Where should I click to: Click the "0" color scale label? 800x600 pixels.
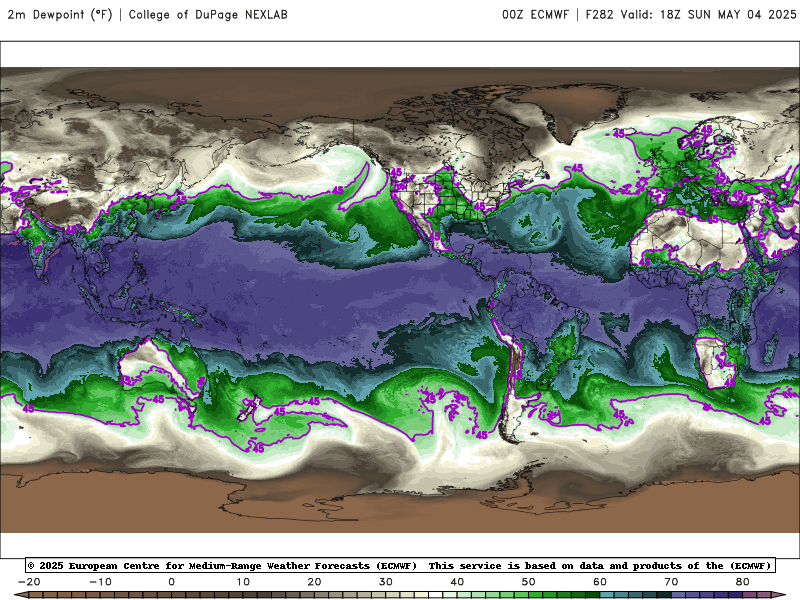point(171,582)
